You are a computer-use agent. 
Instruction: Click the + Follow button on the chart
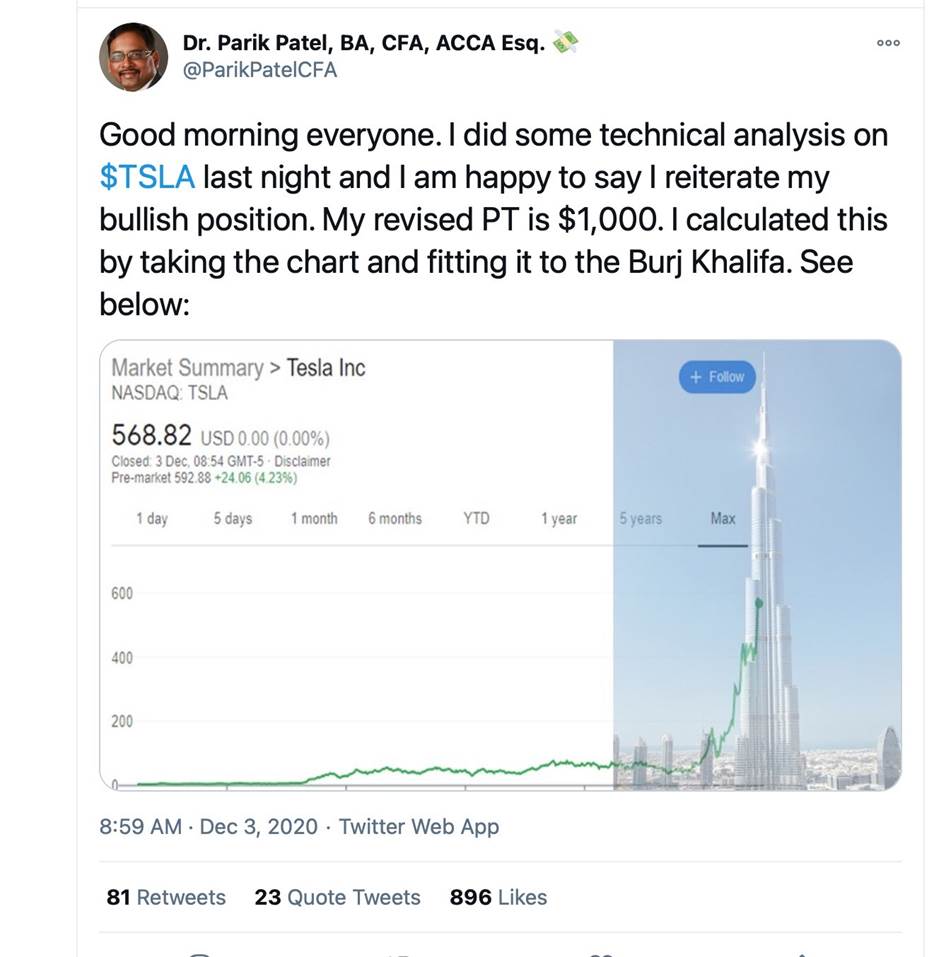pyautogui.click(x=718, y=377)
